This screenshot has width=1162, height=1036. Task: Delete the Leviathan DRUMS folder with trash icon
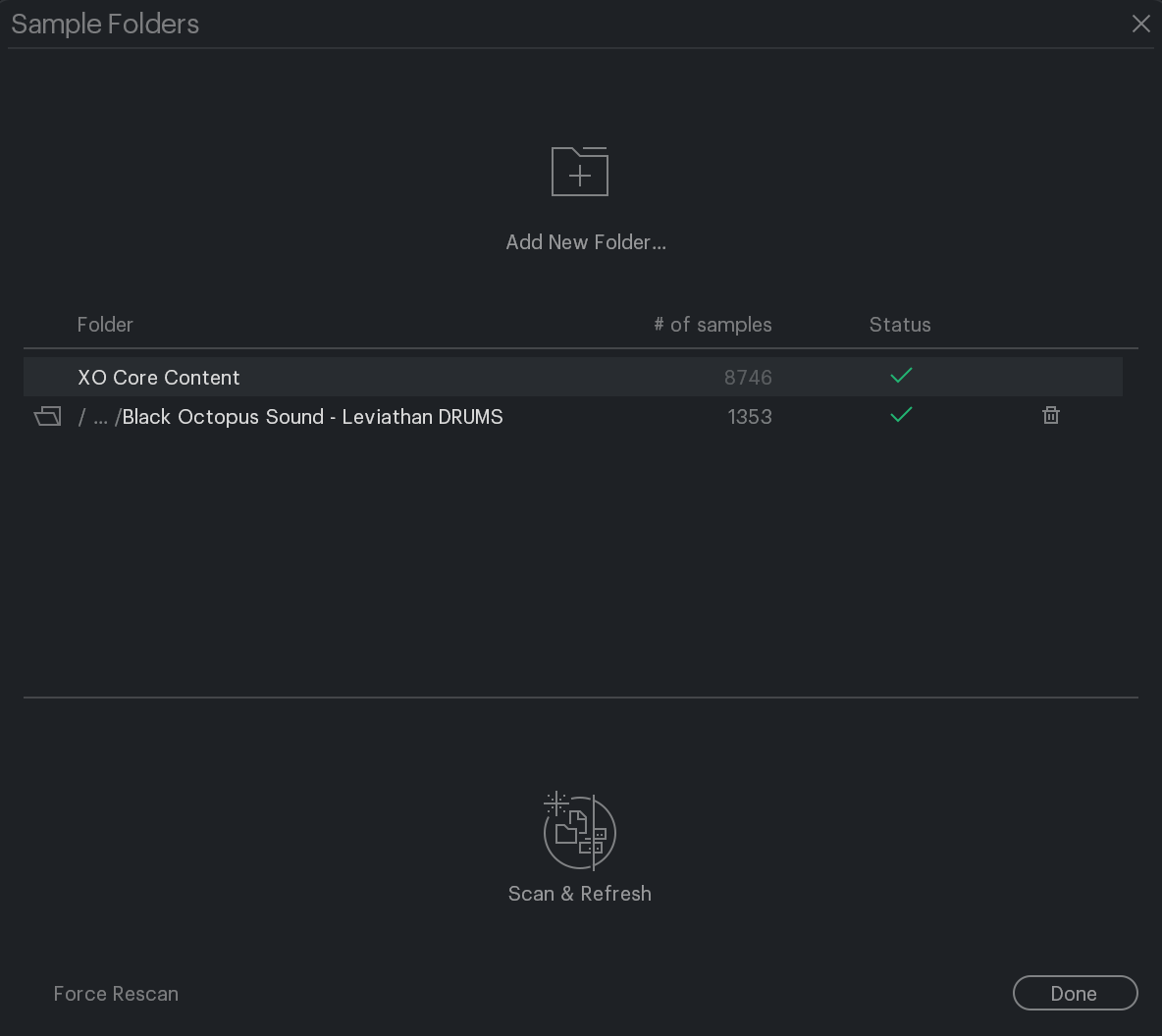tap(1051, 415)
